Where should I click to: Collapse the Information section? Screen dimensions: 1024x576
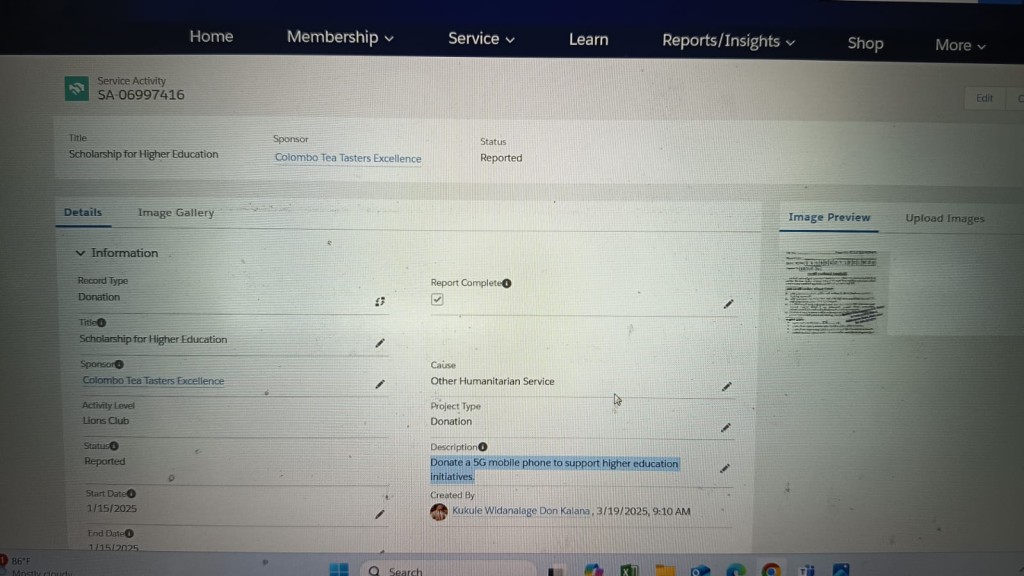coord(80,253)
